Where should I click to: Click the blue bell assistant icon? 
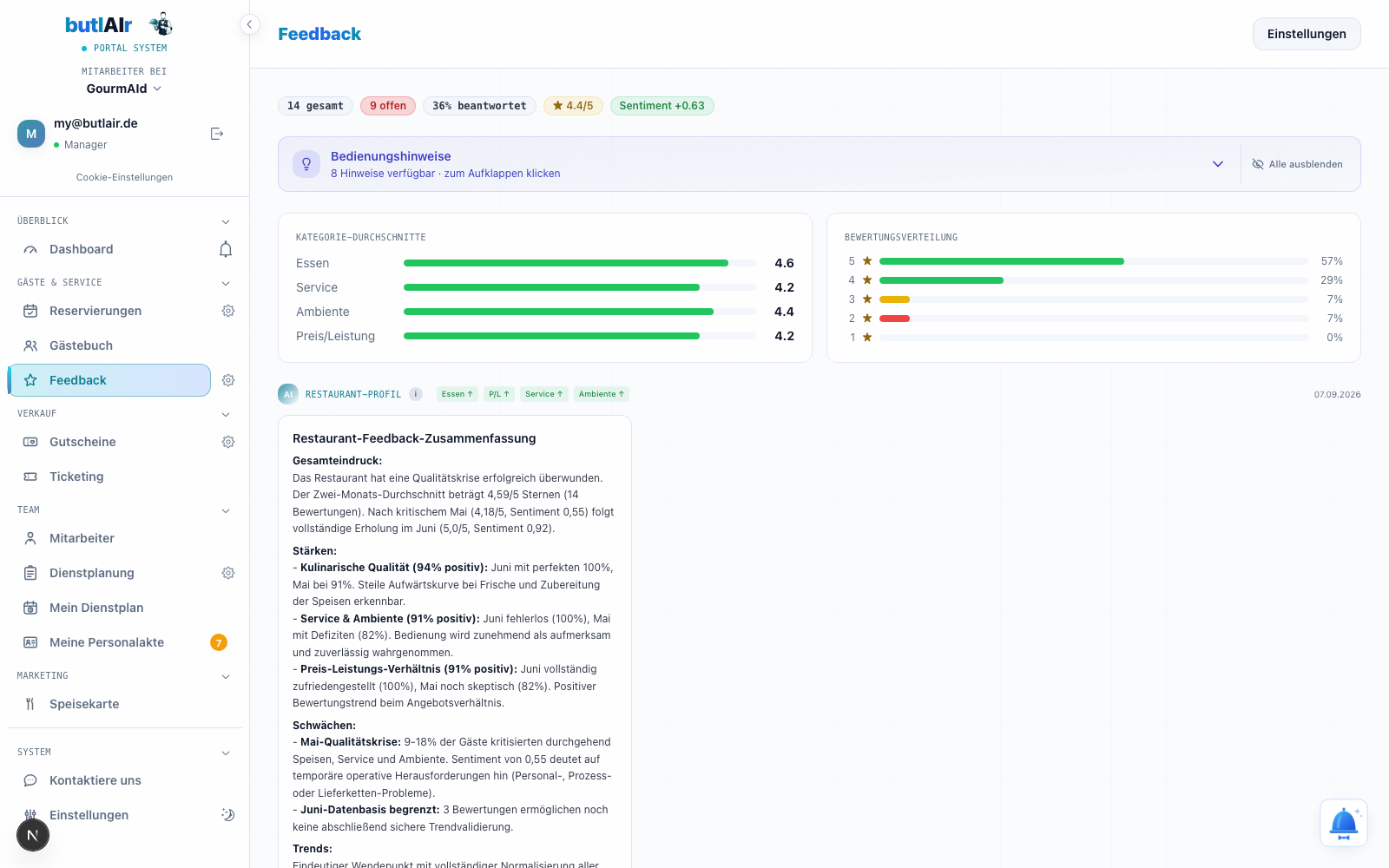1344,823
